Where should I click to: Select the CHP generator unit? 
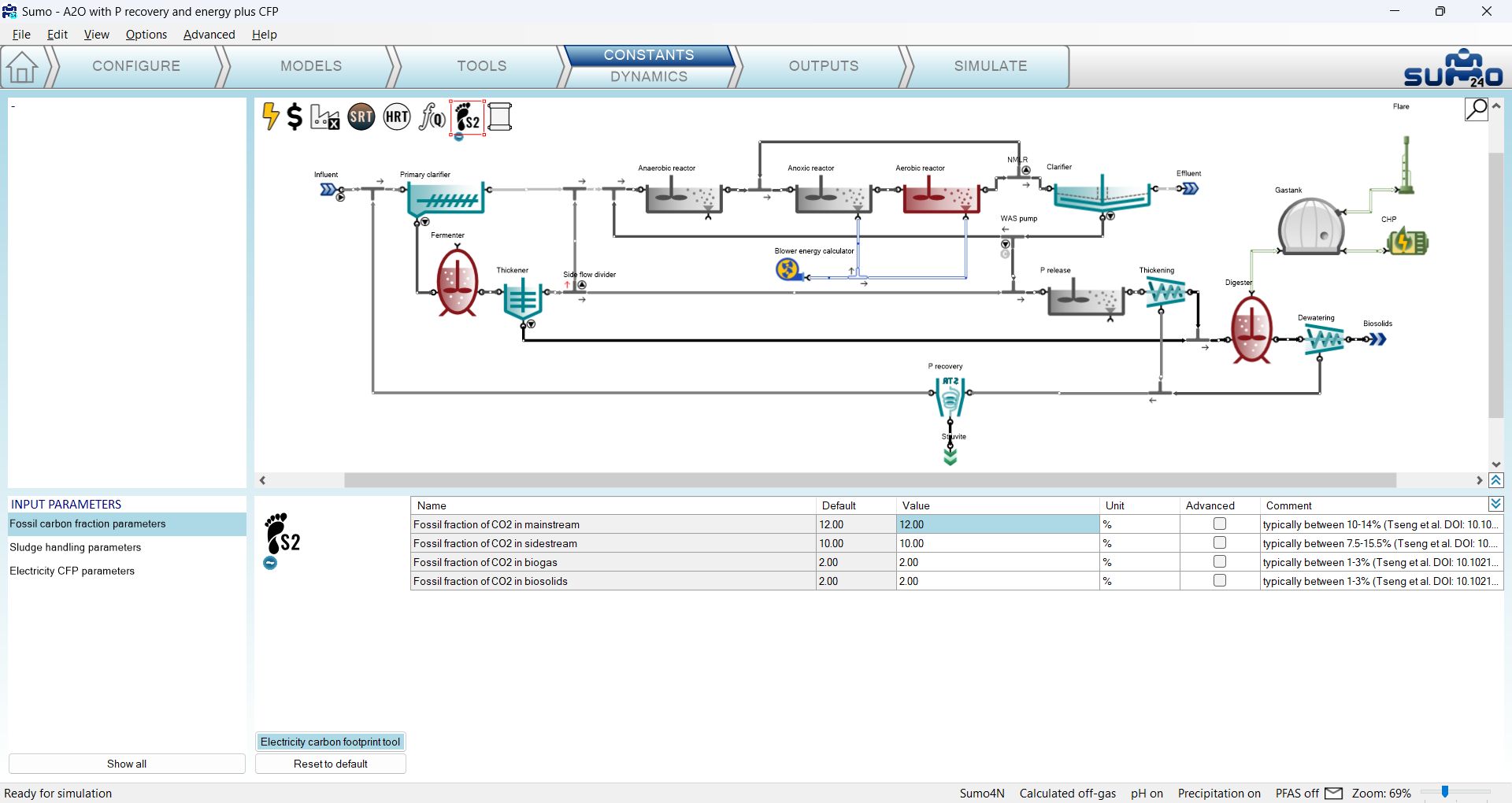click(1408, 242)
